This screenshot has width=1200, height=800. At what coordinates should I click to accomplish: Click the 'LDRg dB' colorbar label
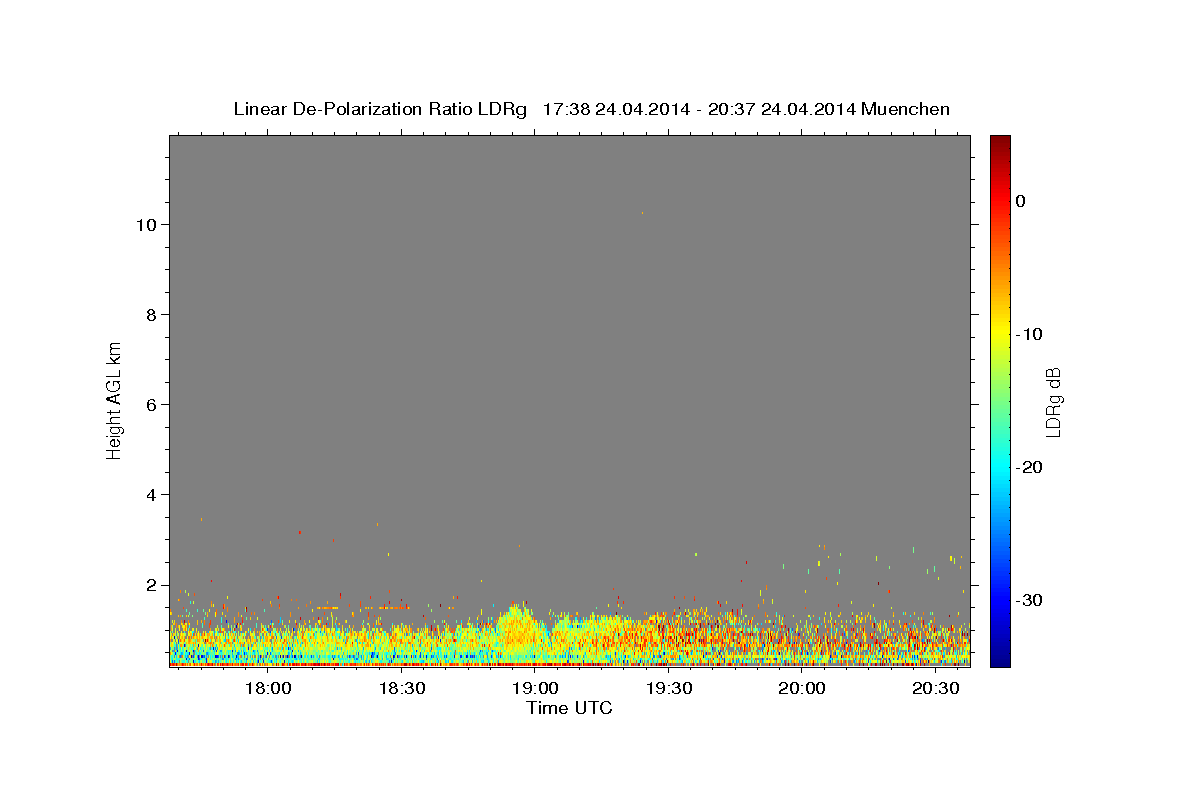tap(1053, 401)
